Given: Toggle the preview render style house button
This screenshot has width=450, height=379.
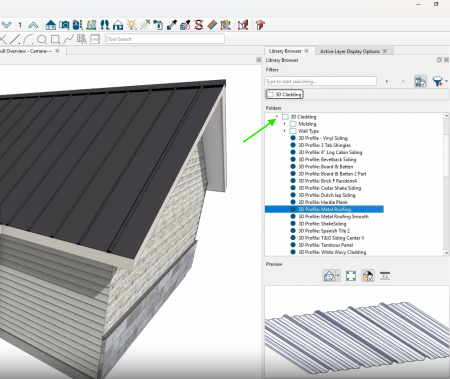Looking at the screenshot, I should 329,276.
